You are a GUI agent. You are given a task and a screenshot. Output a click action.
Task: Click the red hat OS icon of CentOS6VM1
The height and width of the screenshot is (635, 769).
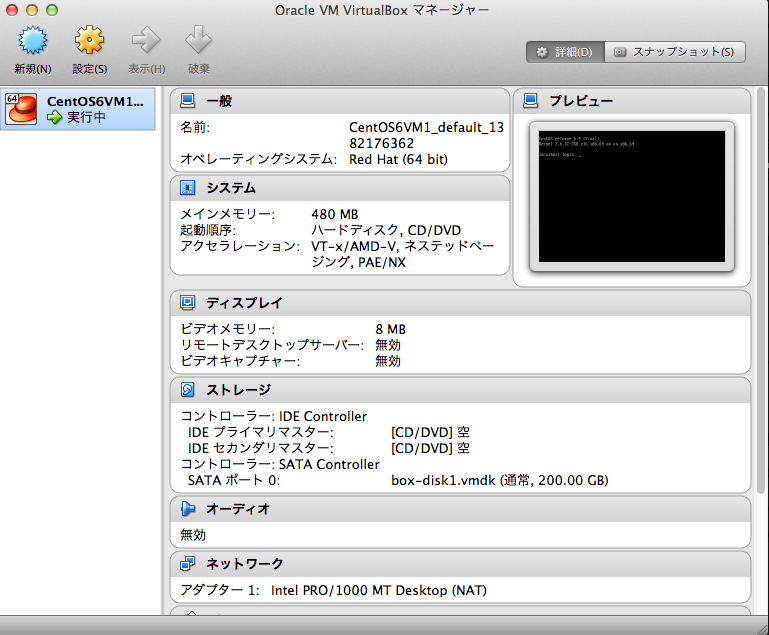21,108
